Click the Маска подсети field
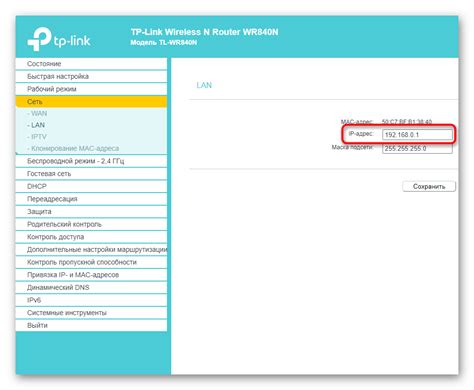 417,148
